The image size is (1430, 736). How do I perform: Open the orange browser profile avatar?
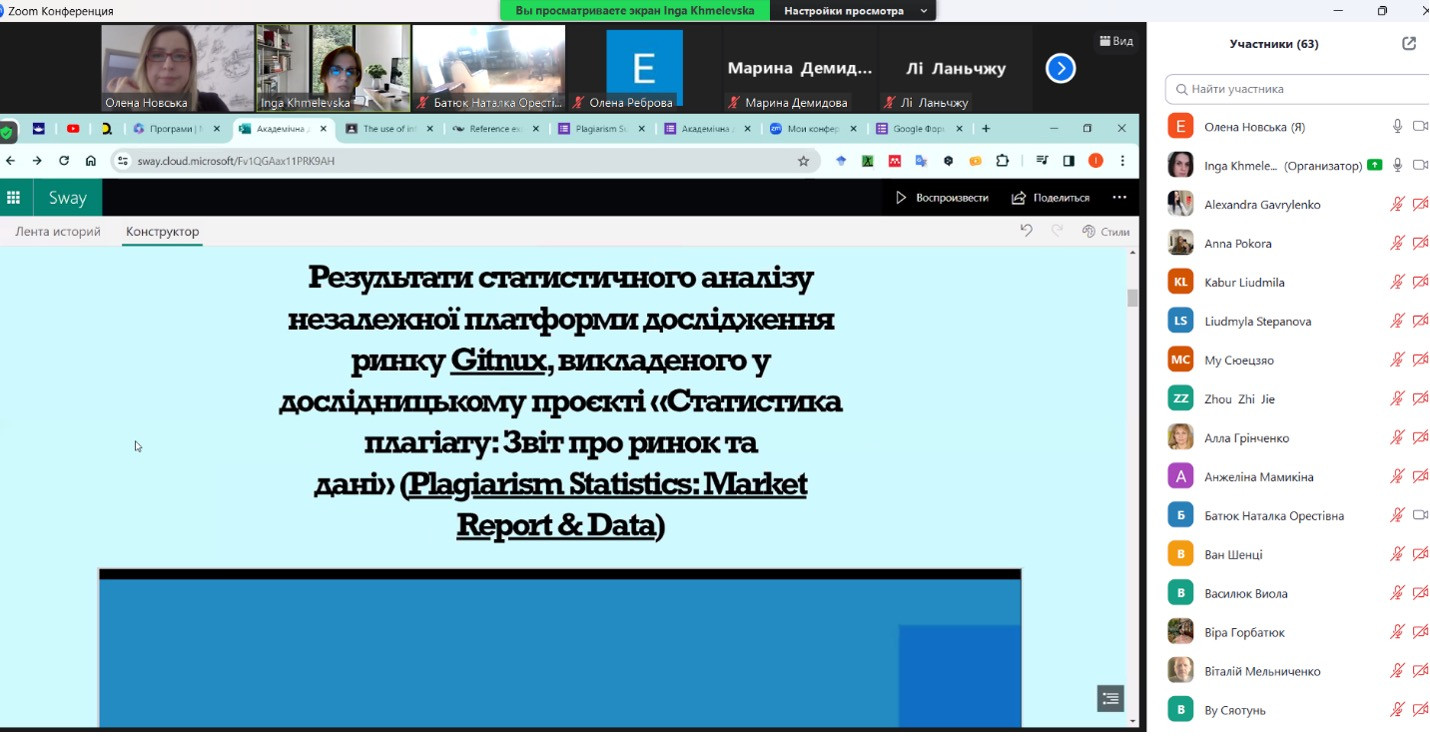click(x=1096, y=161)
